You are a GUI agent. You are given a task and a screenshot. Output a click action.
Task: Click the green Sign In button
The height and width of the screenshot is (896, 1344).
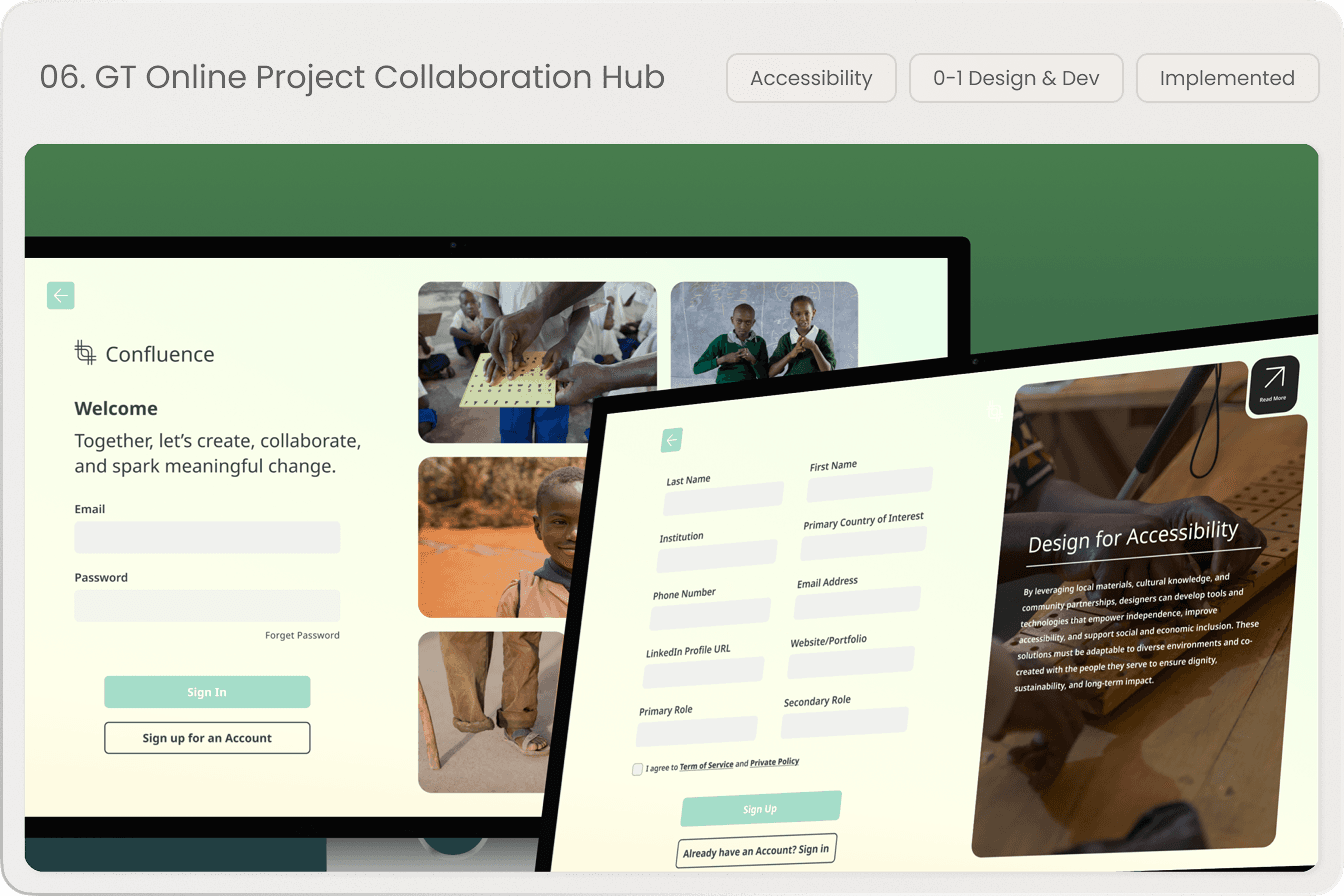(x=207, y=692)
